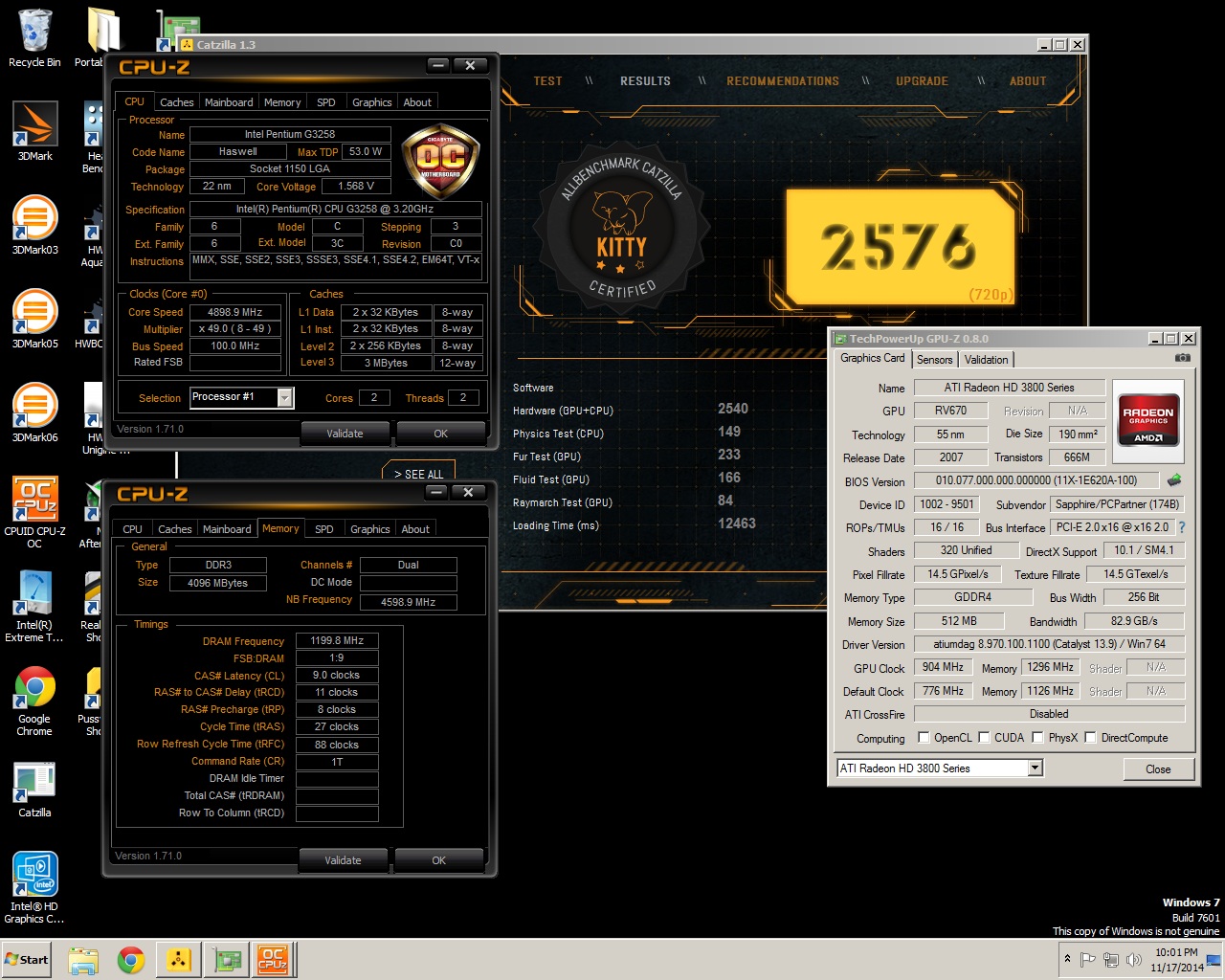Switch to the CPU-Z OC taskbar item

(273, 960)
